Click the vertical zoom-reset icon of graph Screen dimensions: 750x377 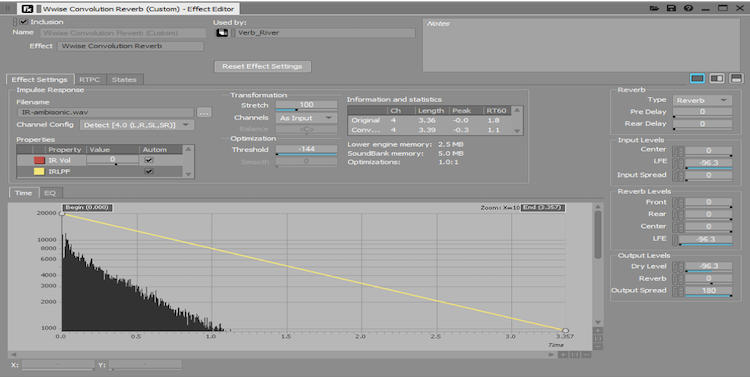[598, 338]
